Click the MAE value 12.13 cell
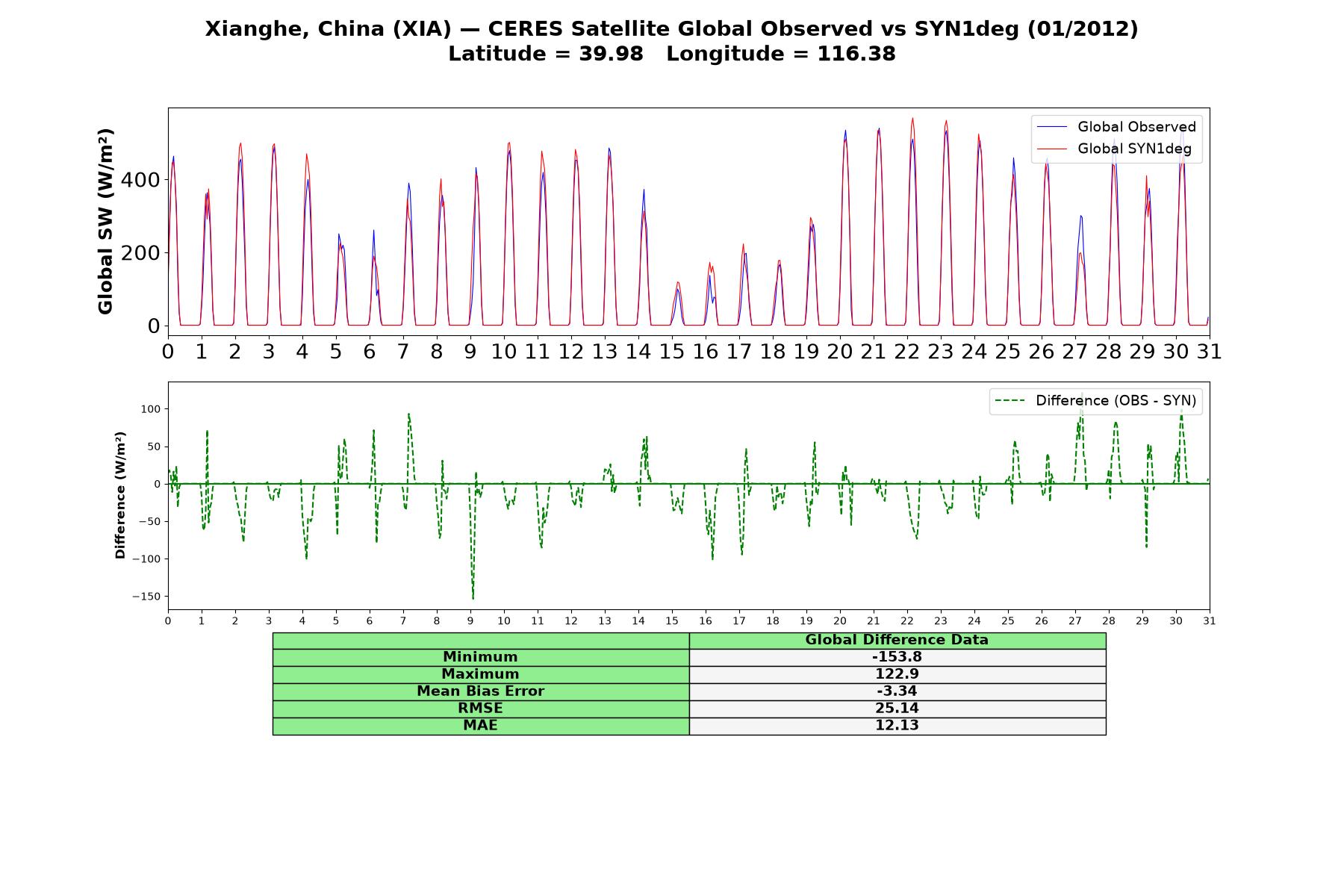 (x=897, y=726)
